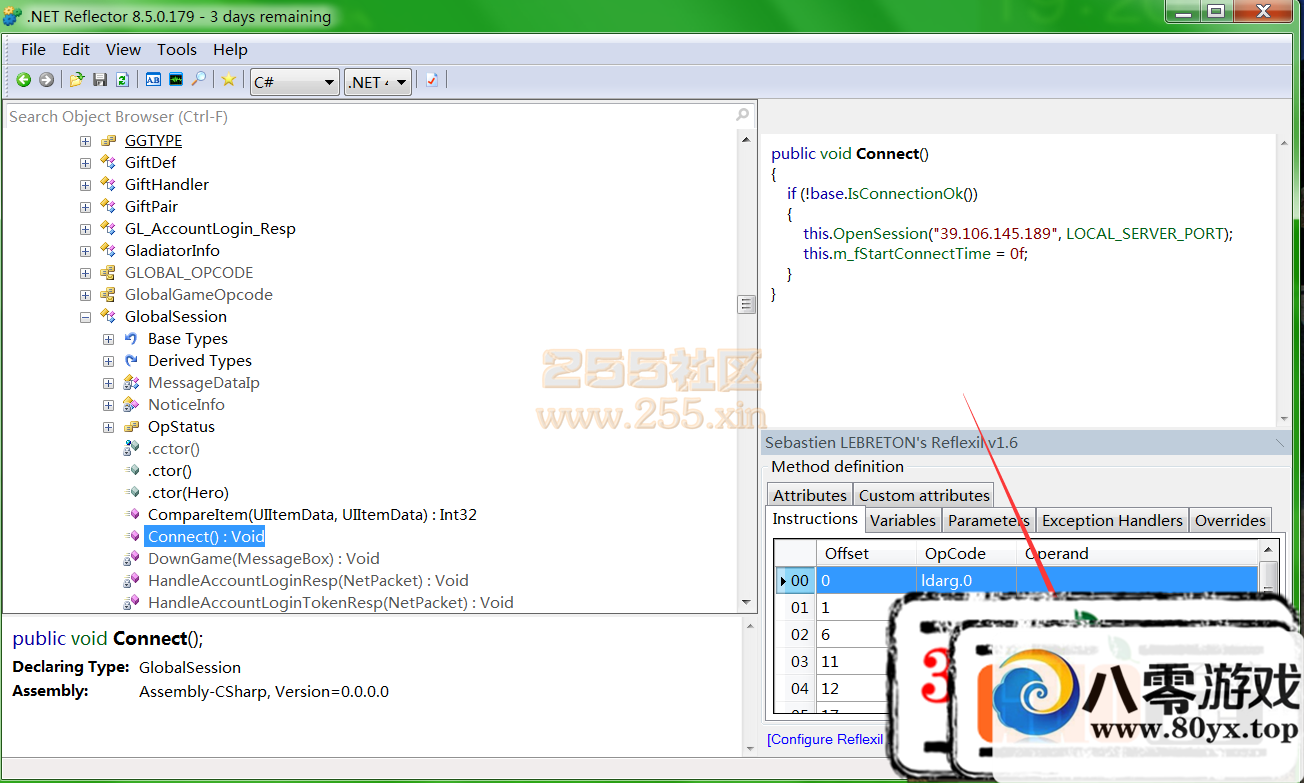The width and height of the screenshot is (1304, 783).
Task: Refresh using the green arrows document icon
Action: (x=122, y=80)
